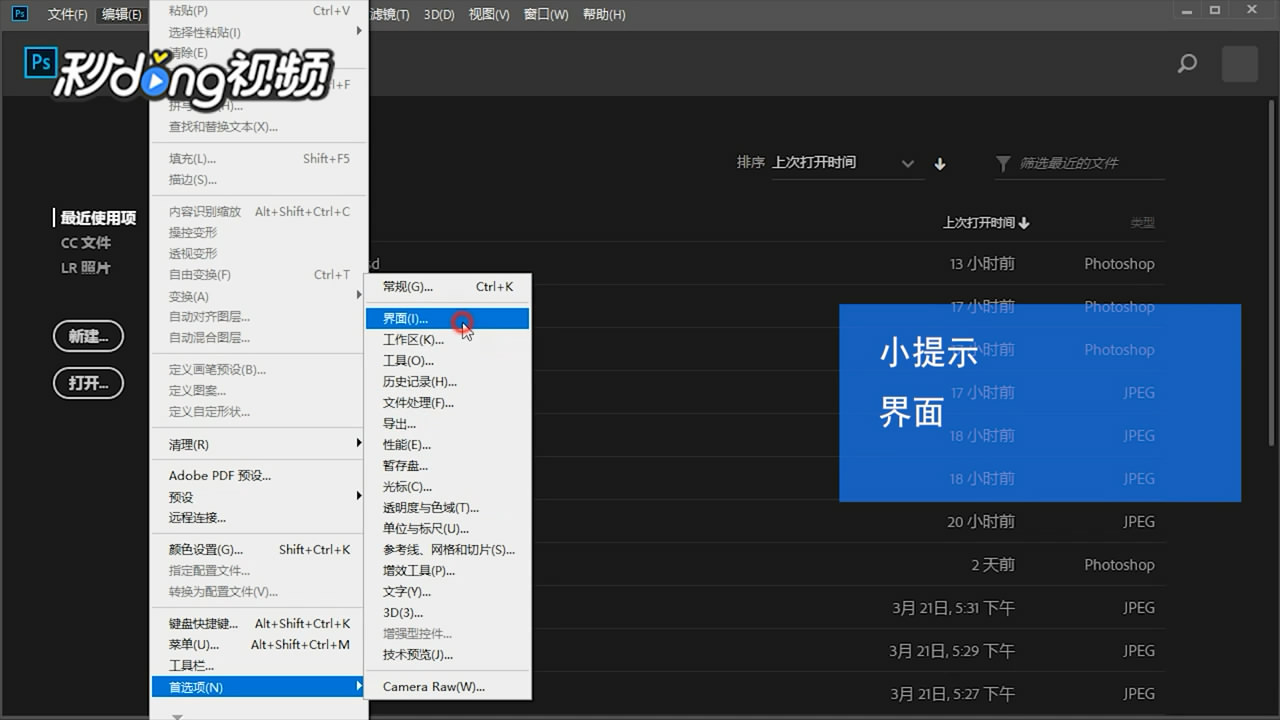Screen dimensions: 1280x720
Task: Expand the 预设 submenu
Action: coord(260,497)
